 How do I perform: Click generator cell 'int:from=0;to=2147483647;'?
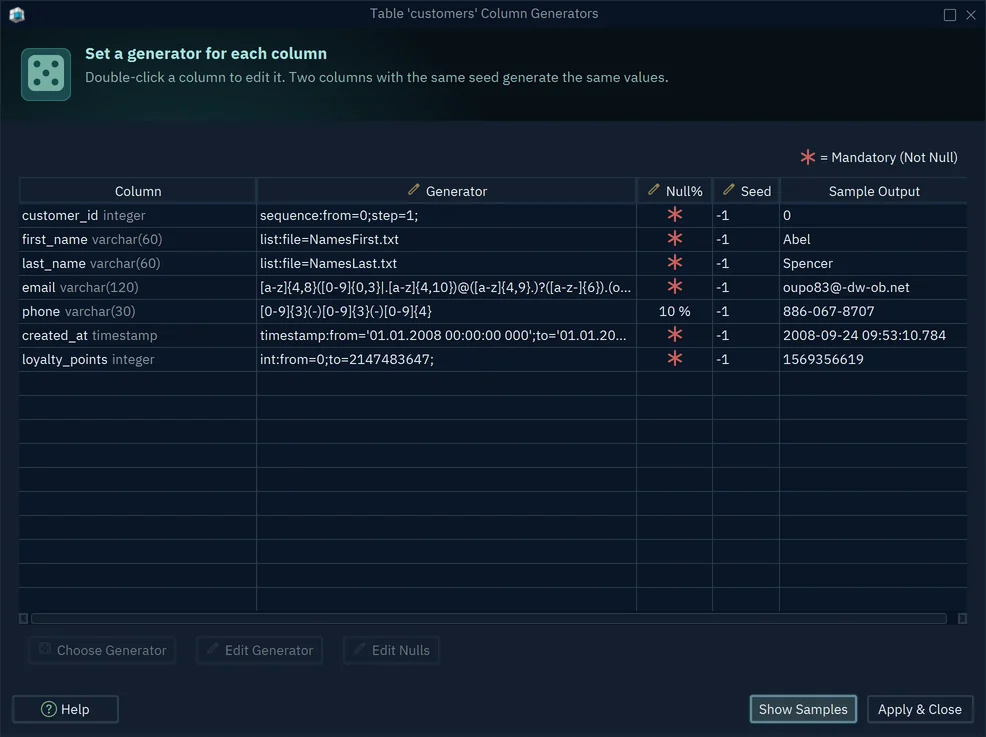[x=446, y=359]
